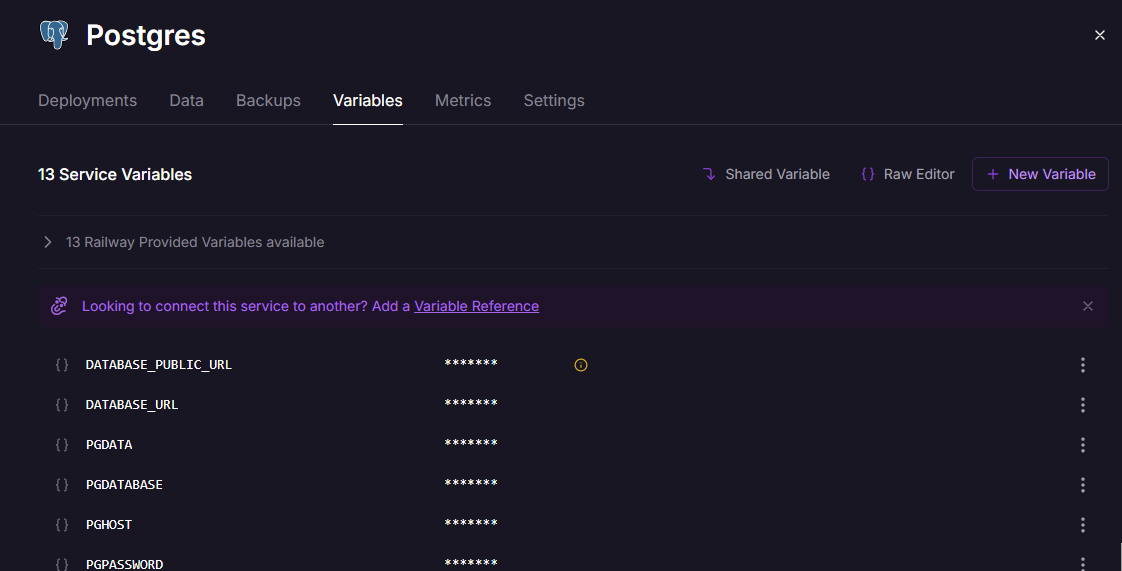Image resolution: width=1122 pixels, height=571 pixels.
Task: Reveal the masked value of PGHOST
Action: [471, 524]
